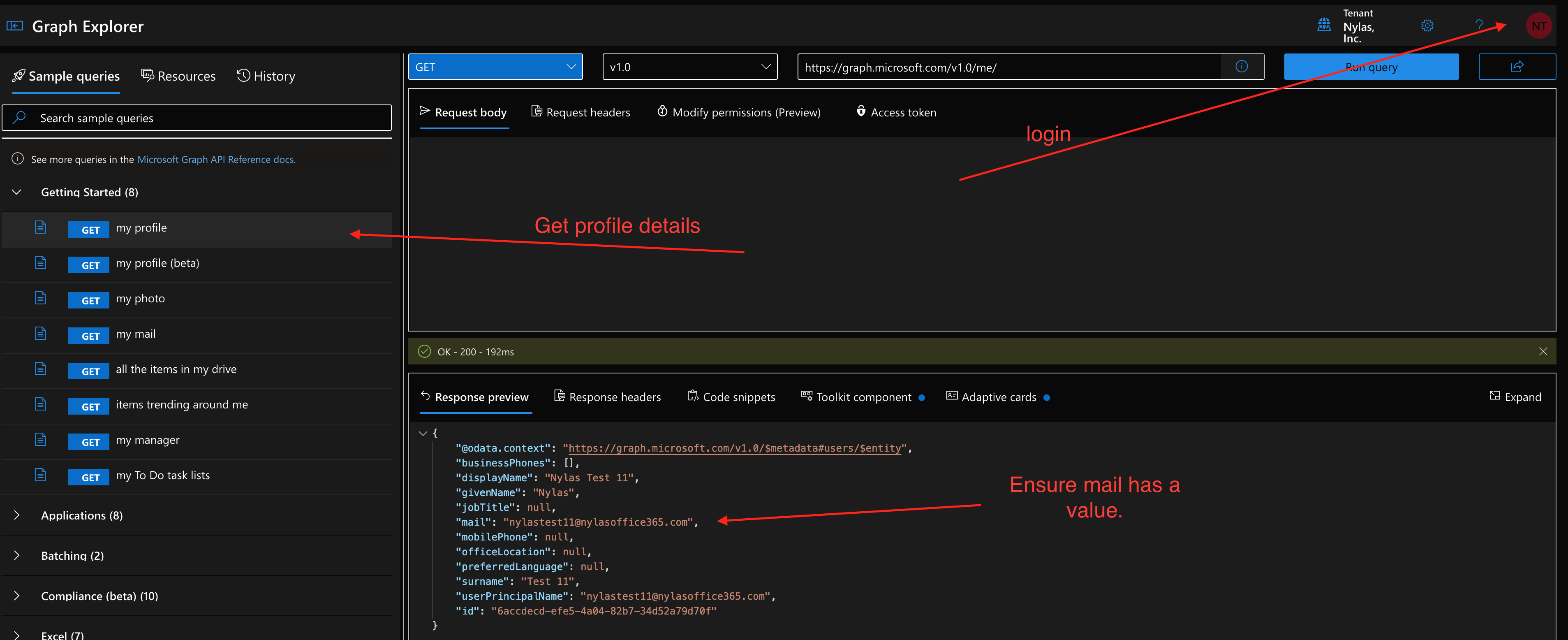Click document icon beside all the items in my drive
Viewport: 1568px width, 640px height.
tap(41, 369)
